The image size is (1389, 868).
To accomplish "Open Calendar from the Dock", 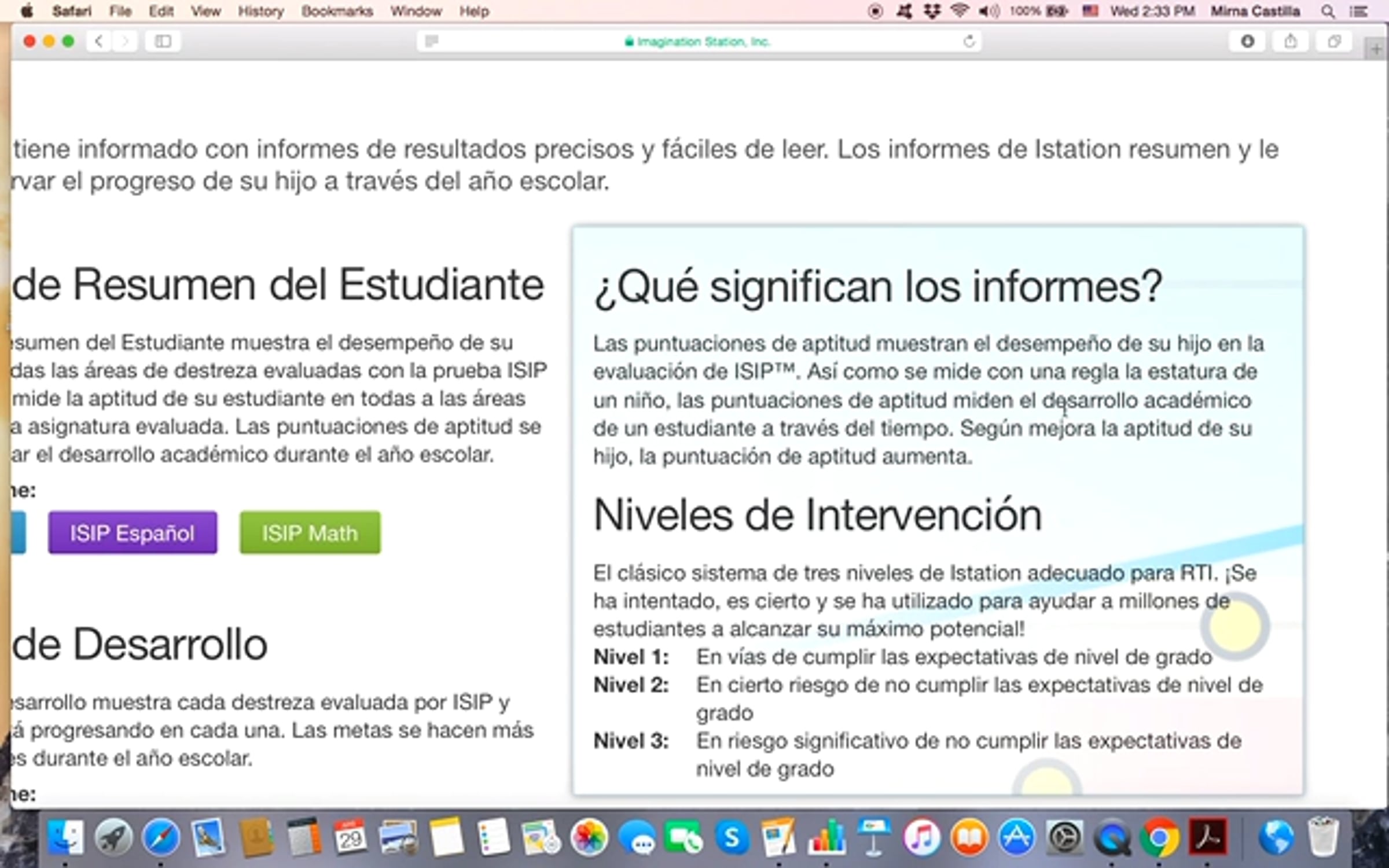I will [350, 837].
